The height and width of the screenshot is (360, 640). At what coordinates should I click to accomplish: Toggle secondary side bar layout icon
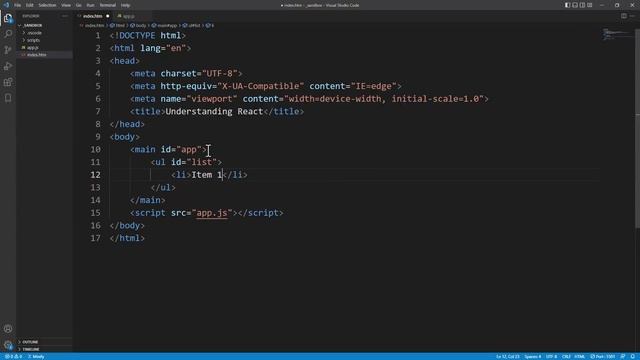pyautogui.click(x=582, y=5)
